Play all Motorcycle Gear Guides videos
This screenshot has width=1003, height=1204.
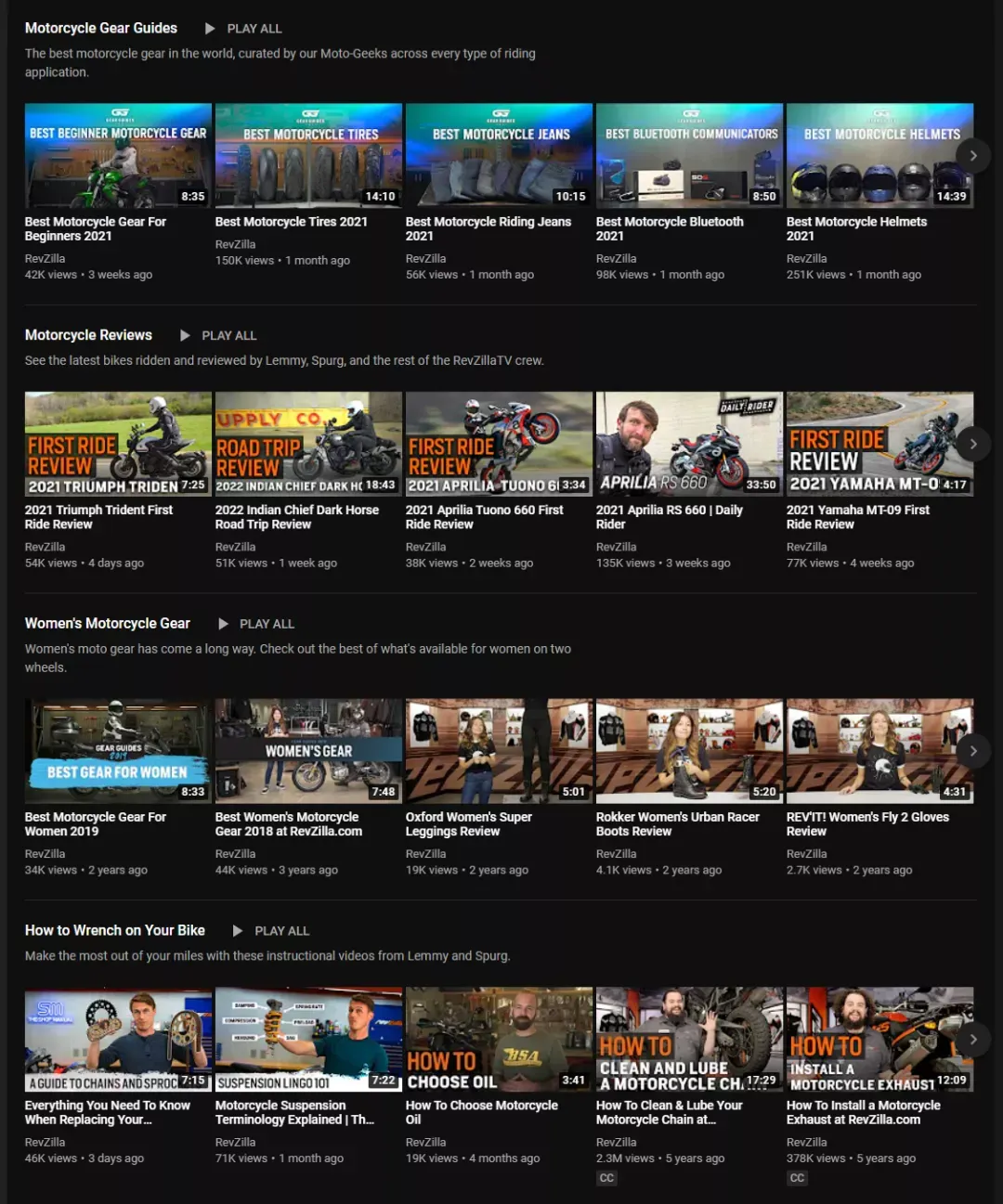click(x=242, y=29)
